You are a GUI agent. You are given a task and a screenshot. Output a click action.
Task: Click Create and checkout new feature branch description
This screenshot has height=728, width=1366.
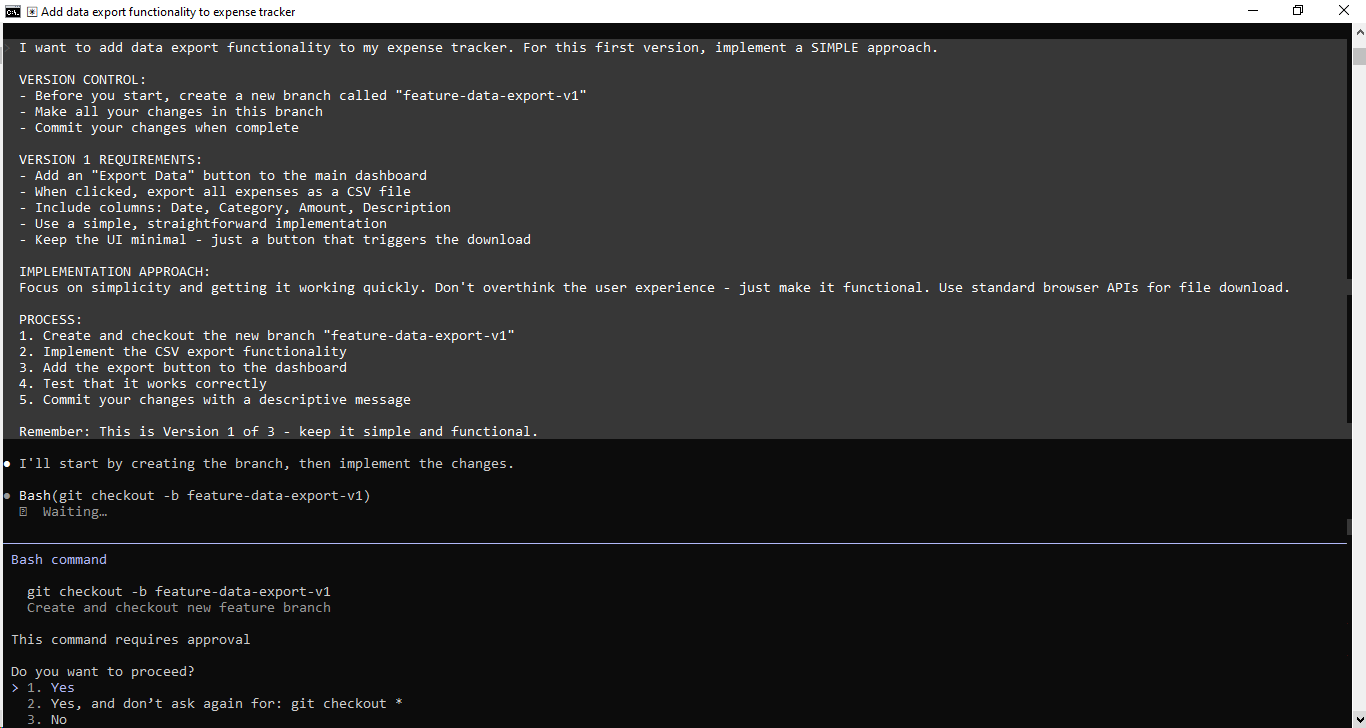point(179,608)
